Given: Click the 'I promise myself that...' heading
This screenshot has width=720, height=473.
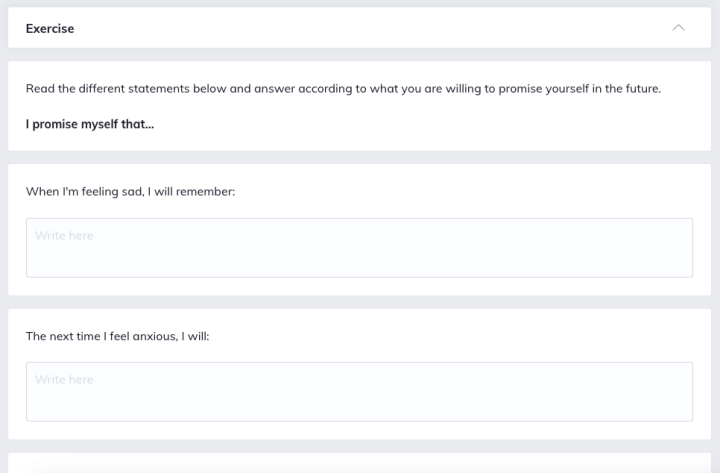Looking at the screenshot, I should point(90,124).
